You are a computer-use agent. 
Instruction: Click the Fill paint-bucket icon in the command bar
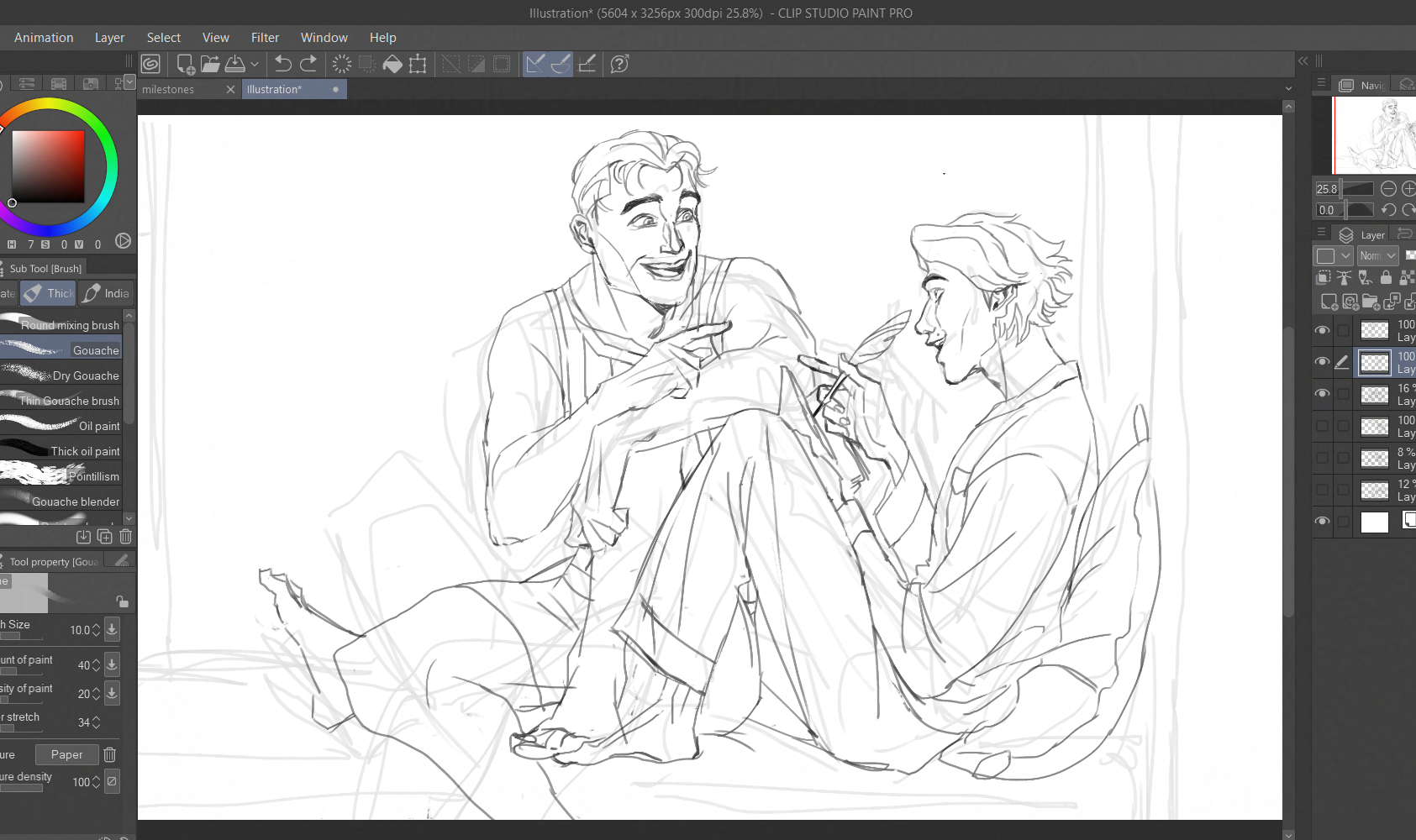[392, 64]
